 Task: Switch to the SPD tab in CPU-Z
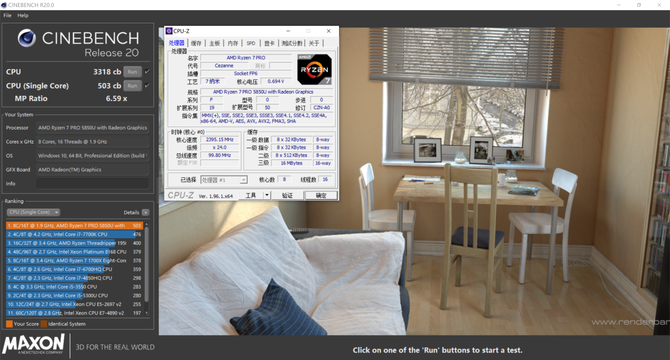click(x=251, y=43)
